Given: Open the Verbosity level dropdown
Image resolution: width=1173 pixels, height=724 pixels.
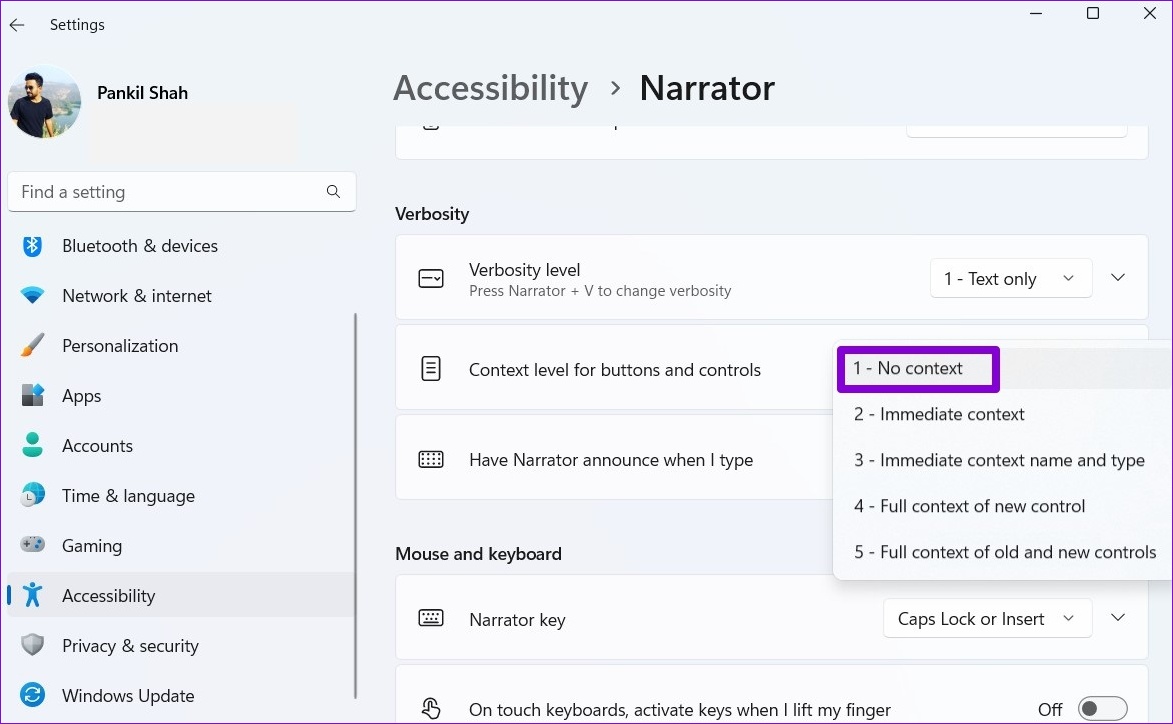Looking at the screenshot, I should click(1011, 278).
